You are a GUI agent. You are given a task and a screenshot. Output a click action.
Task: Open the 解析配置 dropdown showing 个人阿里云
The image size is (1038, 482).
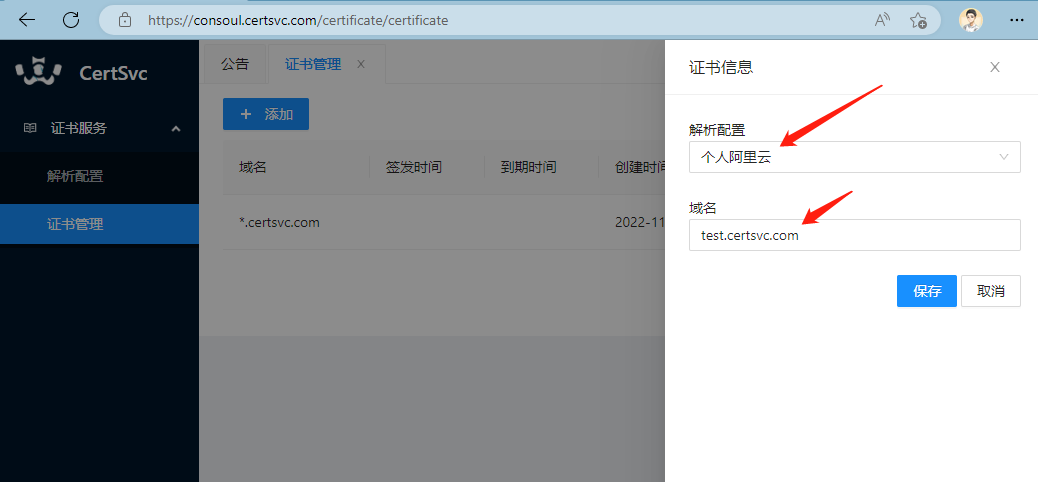[855, 157]
